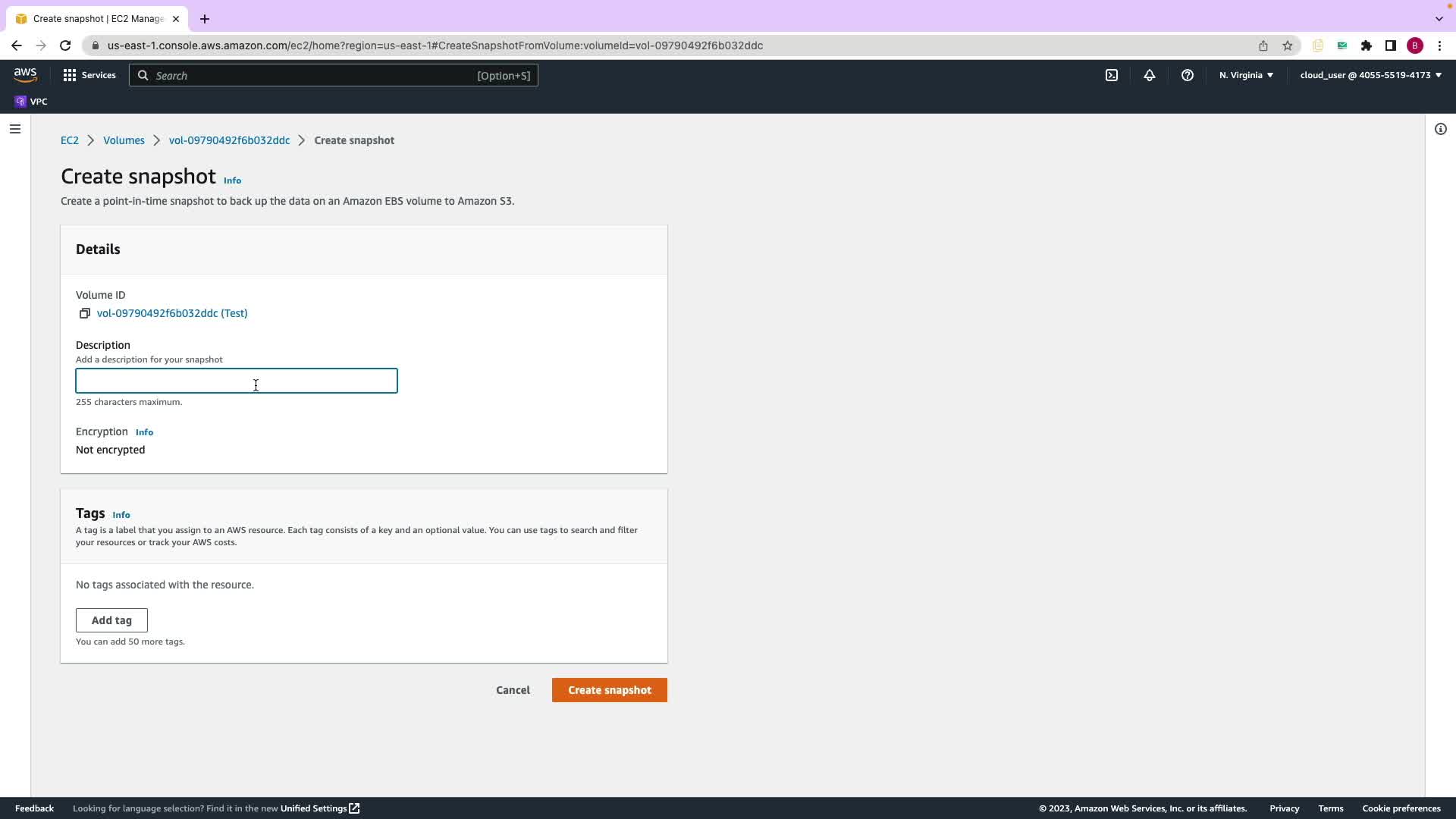Click the notifications bell icon

[1150, 75]
